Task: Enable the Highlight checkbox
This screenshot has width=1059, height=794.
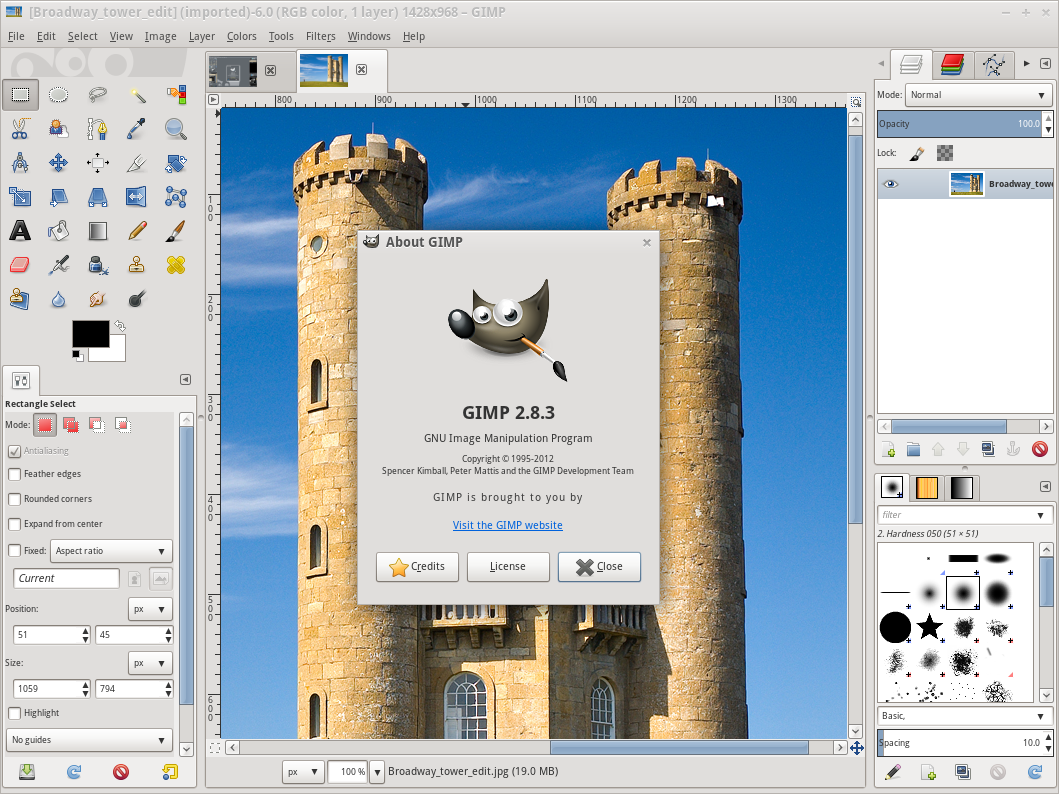Action: click(x=14, y=713)
